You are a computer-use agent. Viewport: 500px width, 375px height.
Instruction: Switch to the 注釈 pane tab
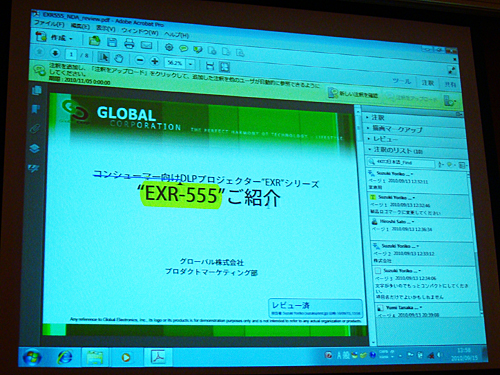(x=428, y=83)
